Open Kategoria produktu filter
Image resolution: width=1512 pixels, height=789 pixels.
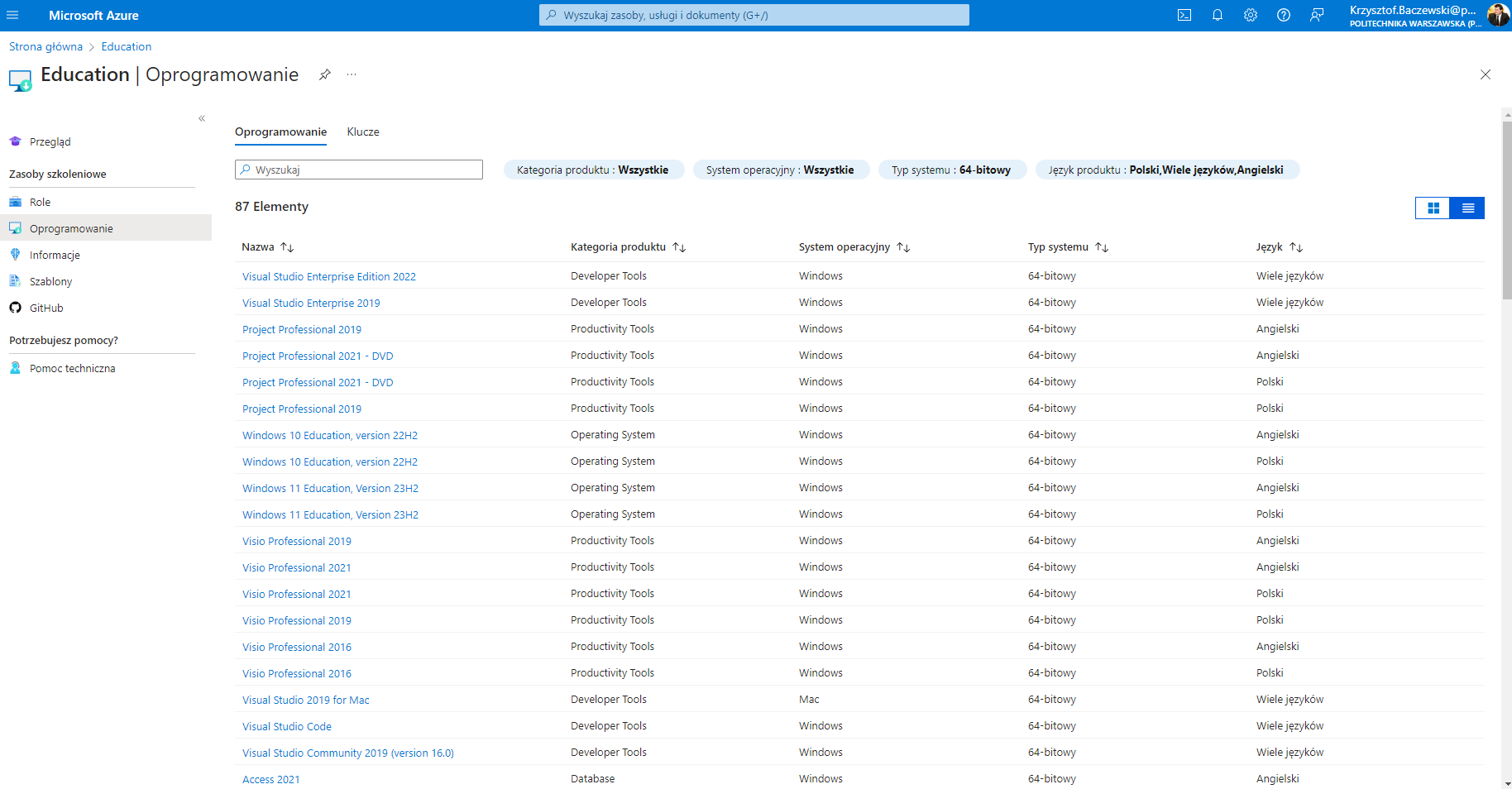pos(593,170)
